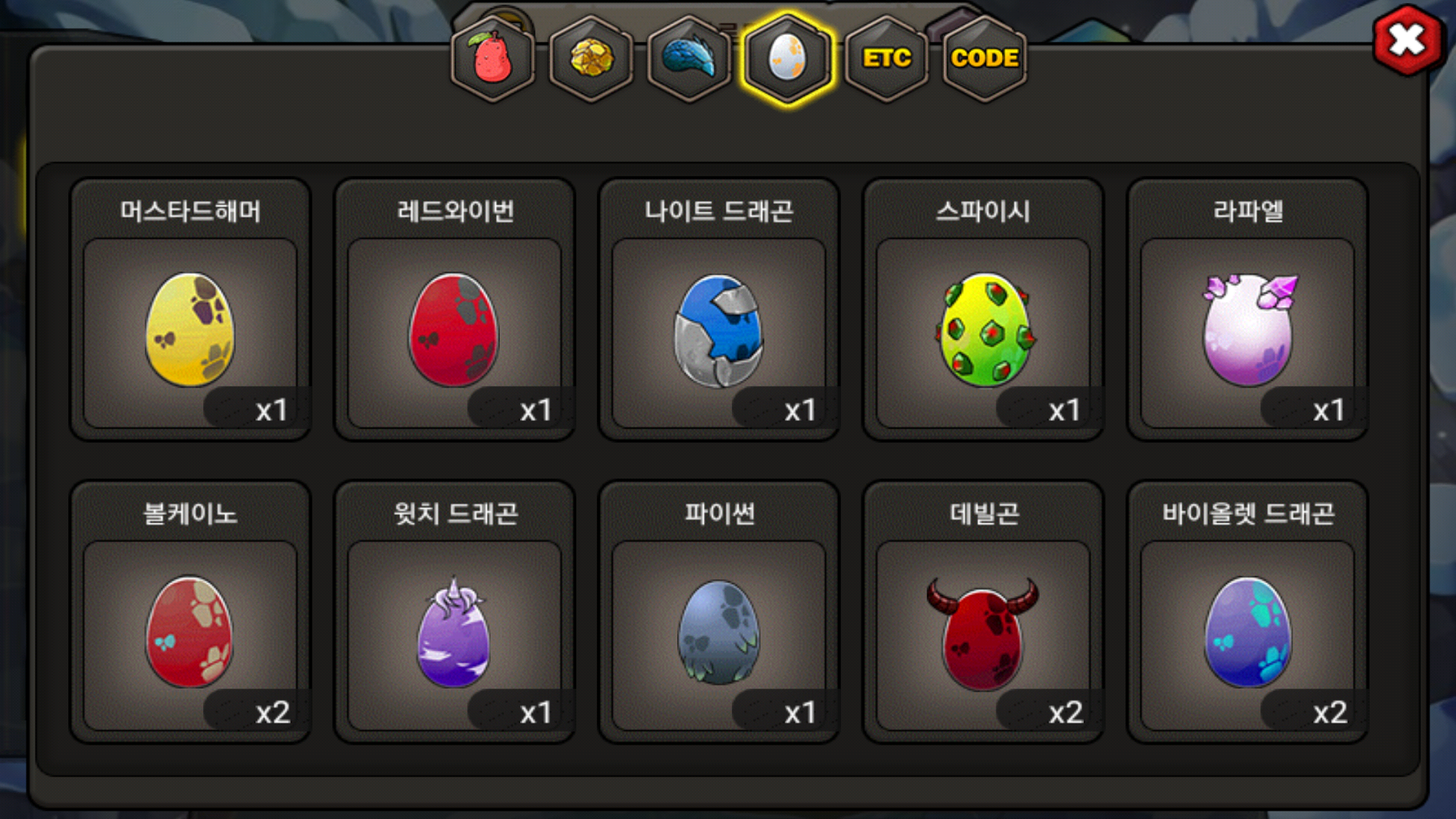This screenshot has width=1456, height=819.
Task: Choose the purple 윗치 드래곤 egg
Action: [454, 632]
